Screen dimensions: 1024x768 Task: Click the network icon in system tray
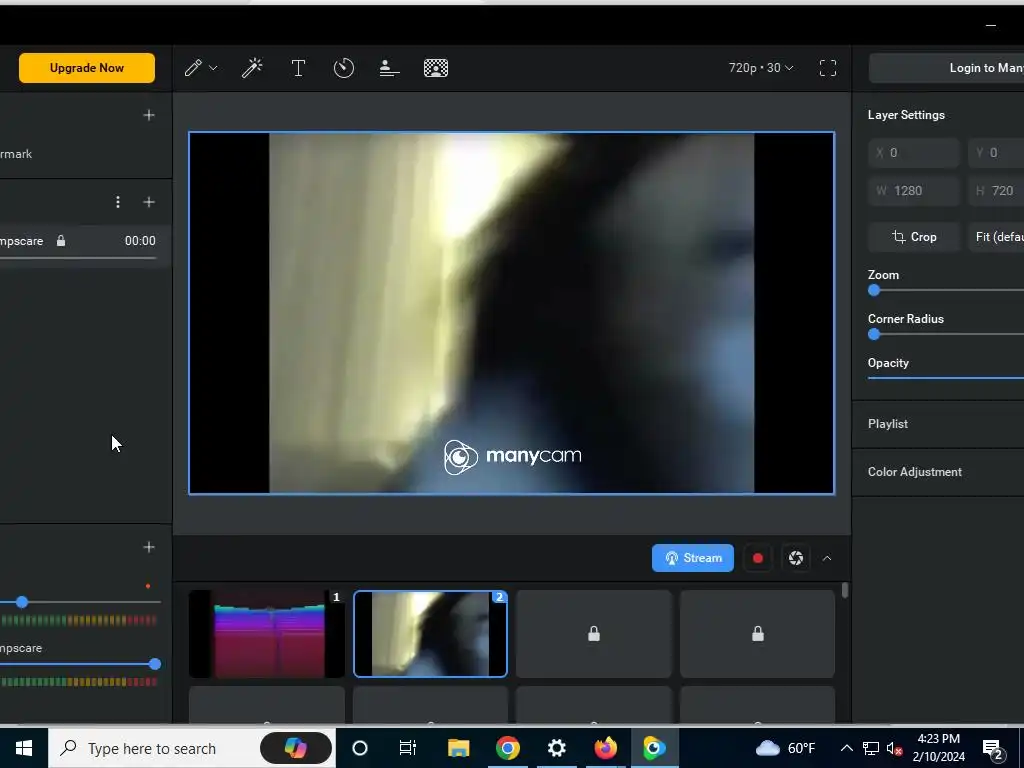[x=871, y=748]
